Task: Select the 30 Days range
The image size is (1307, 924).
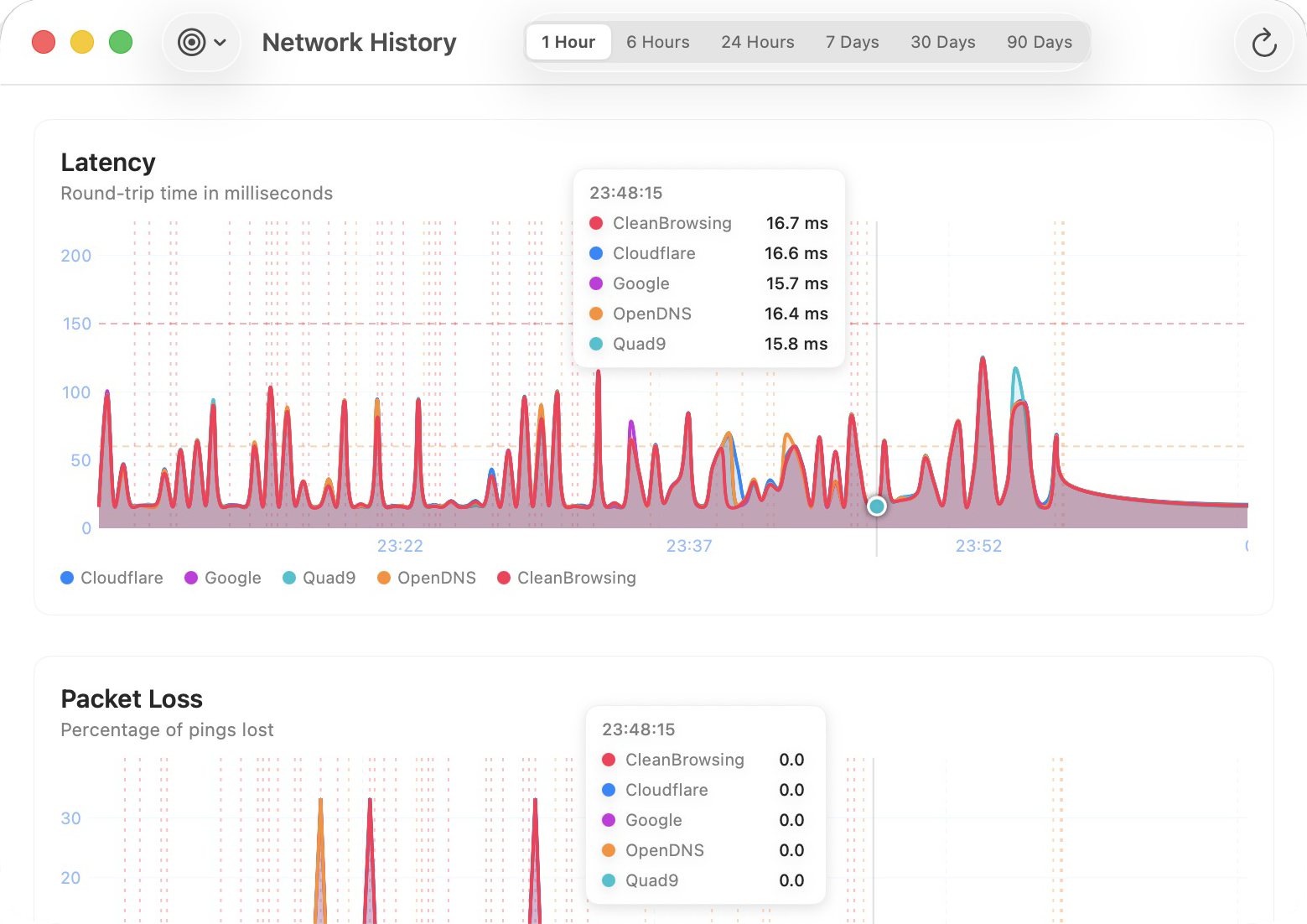Action: pos(943,42)
